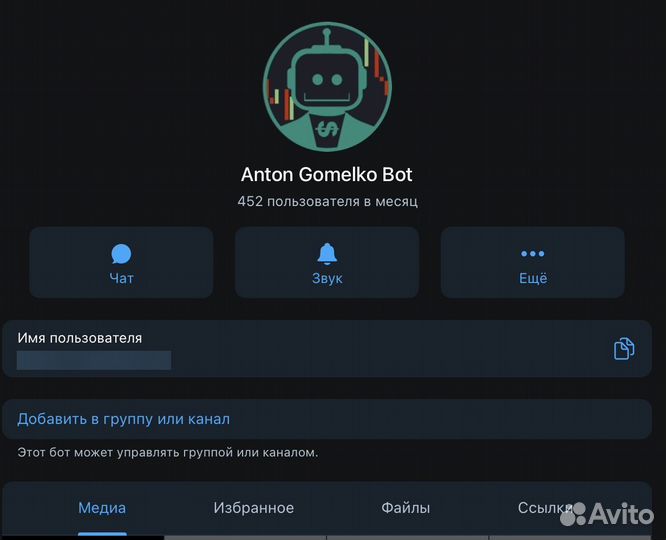Switch to the Медиа tab

102,508
